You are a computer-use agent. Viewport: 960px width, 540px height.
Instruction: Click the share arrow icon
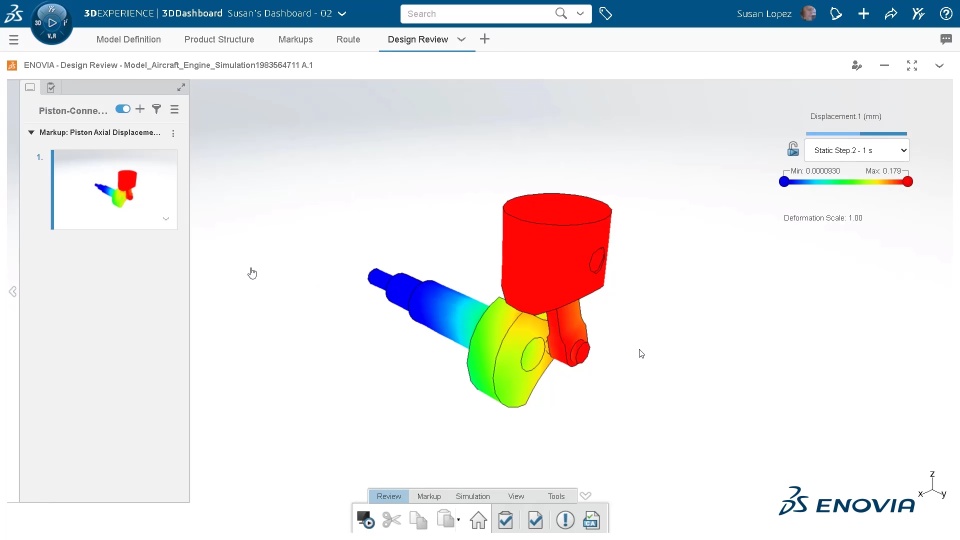pyautogui.click(x=891, y=13)
